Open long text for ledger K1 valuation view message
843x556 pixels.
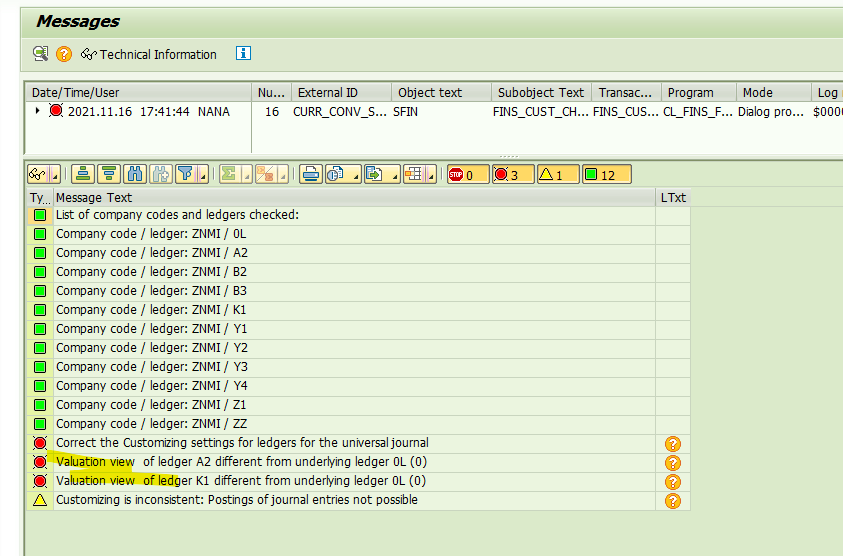(x=672, y=481)
